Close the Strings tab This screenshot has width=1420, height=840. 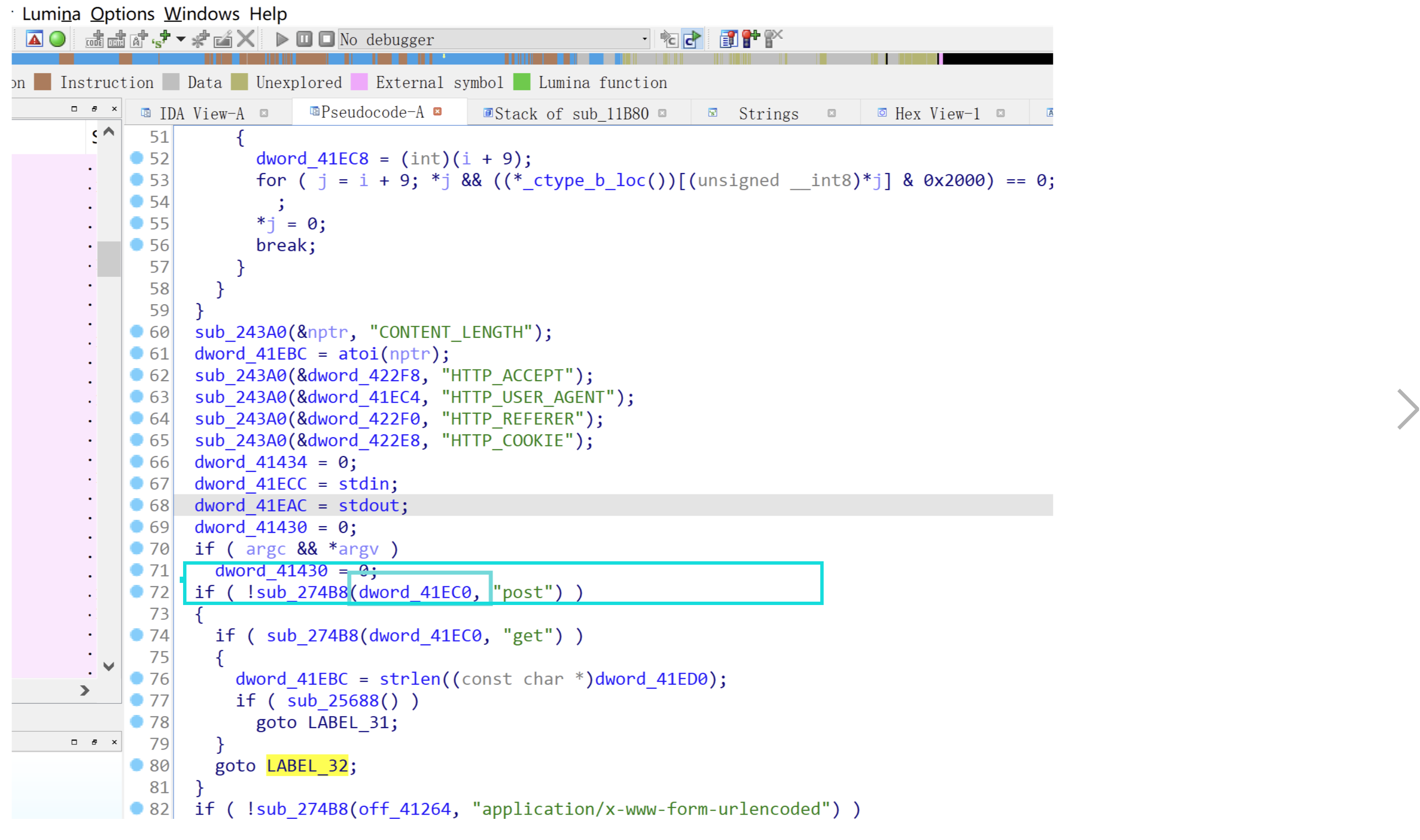(x=831, y=113)
